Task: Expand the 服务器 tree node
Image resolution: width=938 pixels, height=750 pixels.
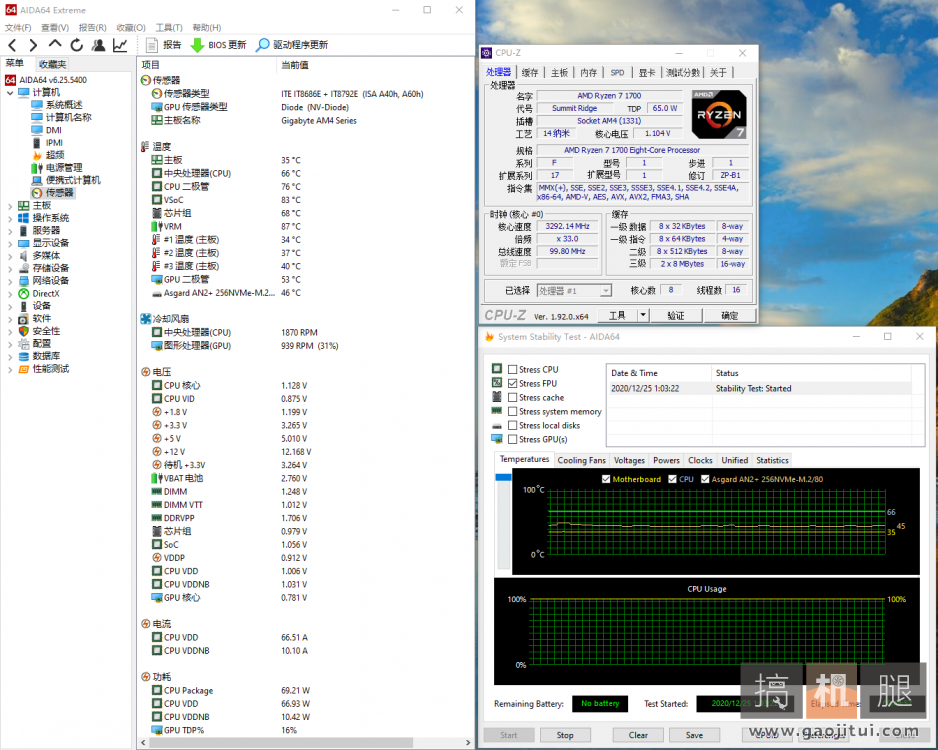Action: click(10, 231)
